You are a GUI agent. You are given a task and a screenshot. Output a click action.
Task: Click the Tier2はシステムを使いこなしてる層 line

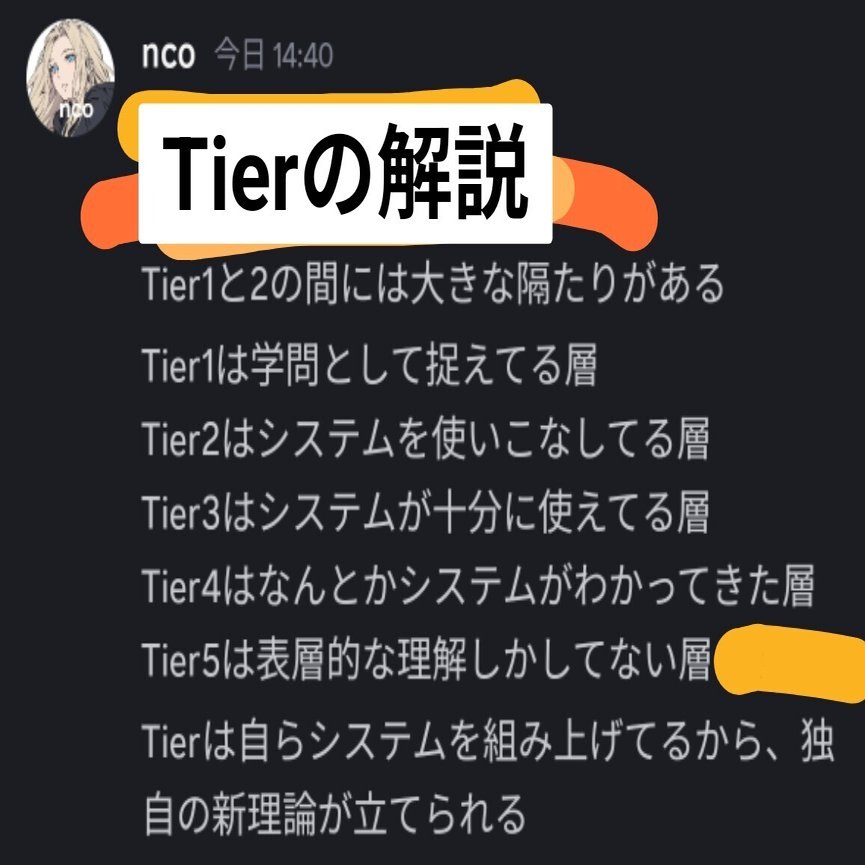[x=425, y=439]
